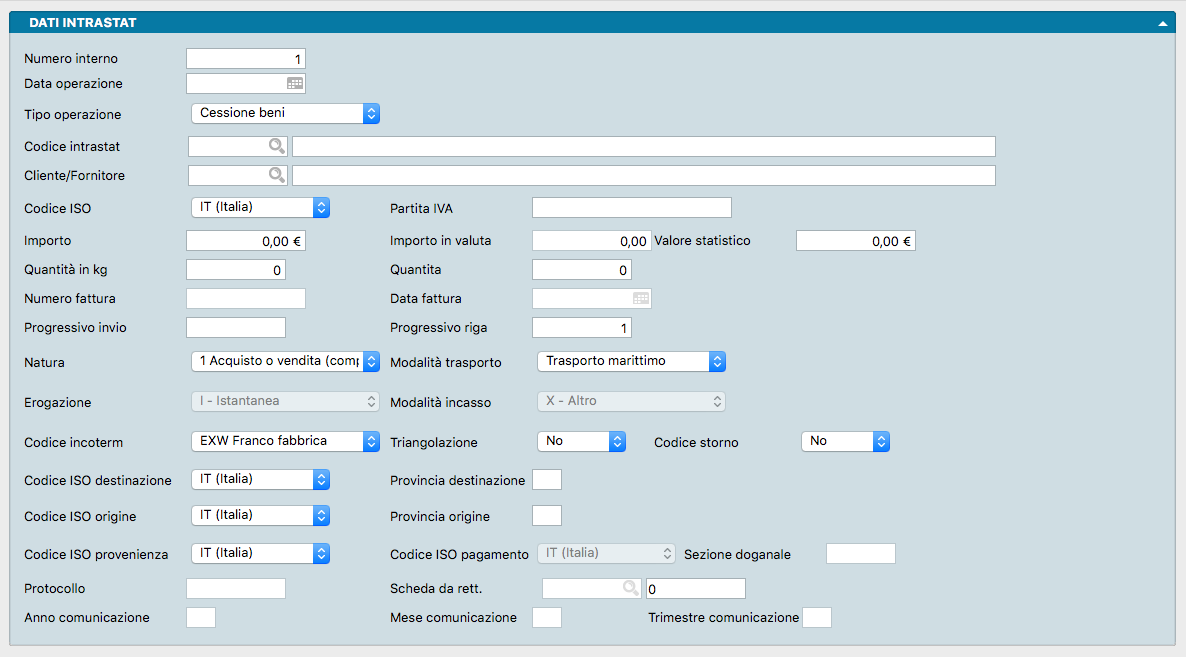
Task: Click the Numero fattura text field
Action: tap(245, 298)
